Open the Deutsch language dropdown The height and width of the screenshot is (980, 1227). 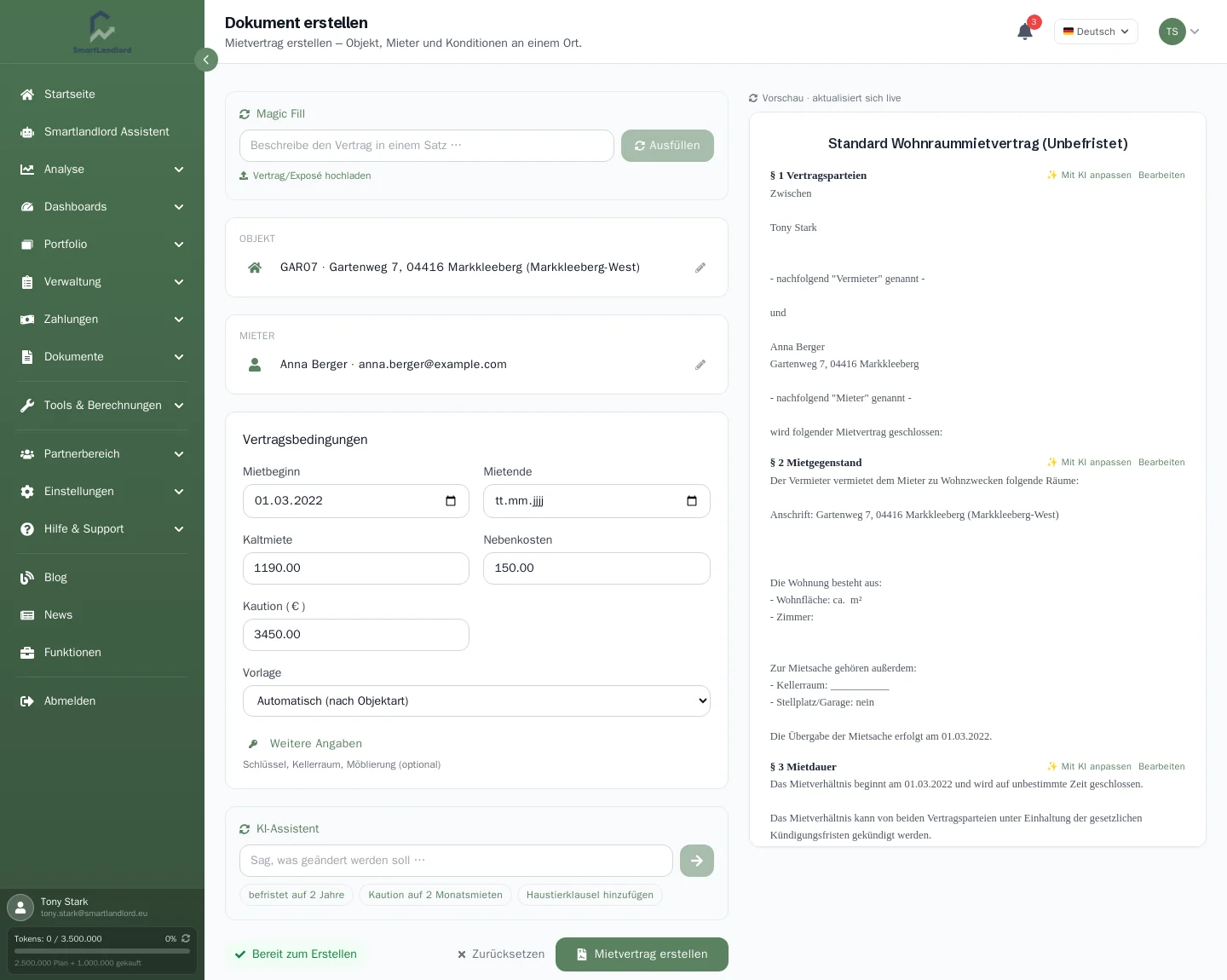click(1096, 32)
